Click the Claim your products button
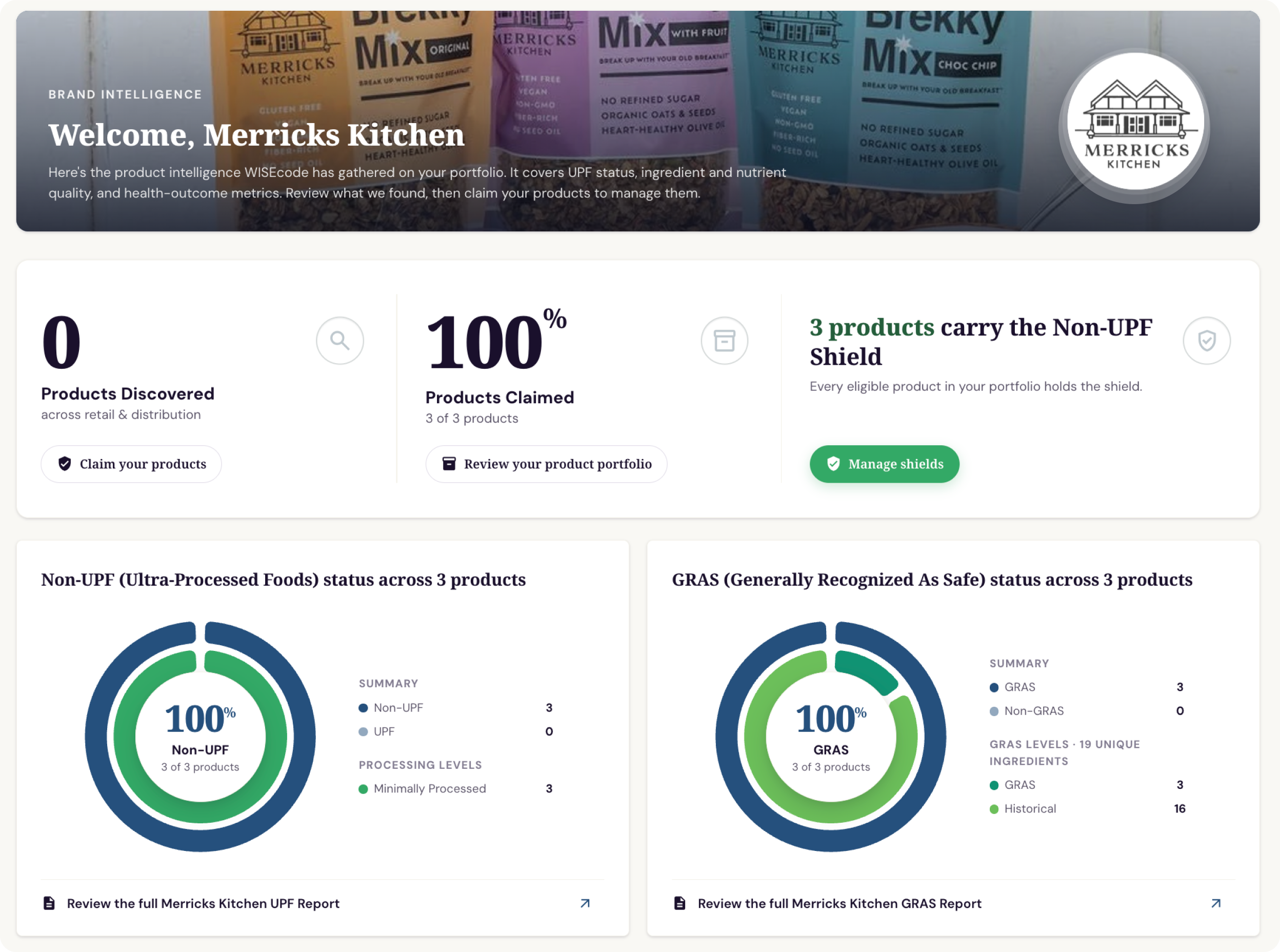Image resolution: width=1280 pixels, height=952 pixels. [x=131, y=464]
